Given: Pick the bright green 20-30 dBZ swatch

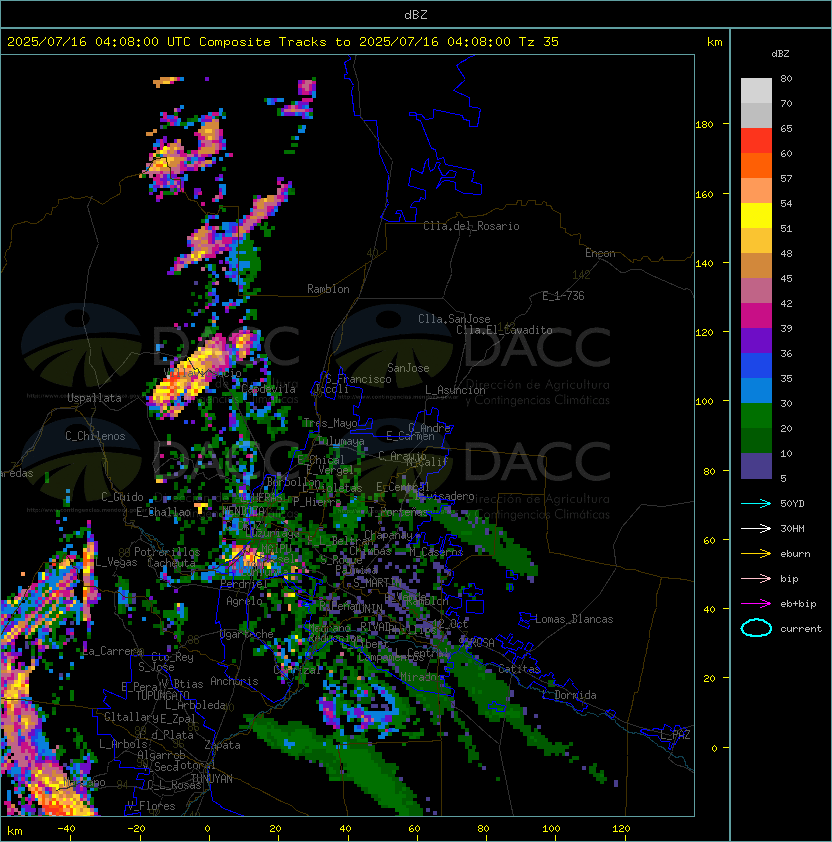Looking at the screenshot, I should pyautogui.click(x=756, y=416).
